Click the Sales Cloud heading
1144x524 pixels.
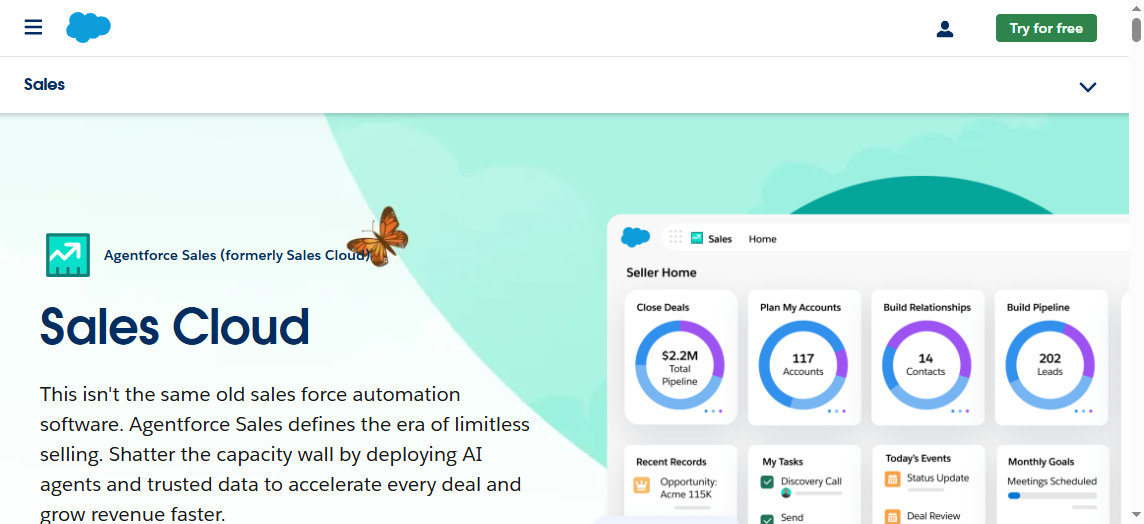[x=175, y=326]
